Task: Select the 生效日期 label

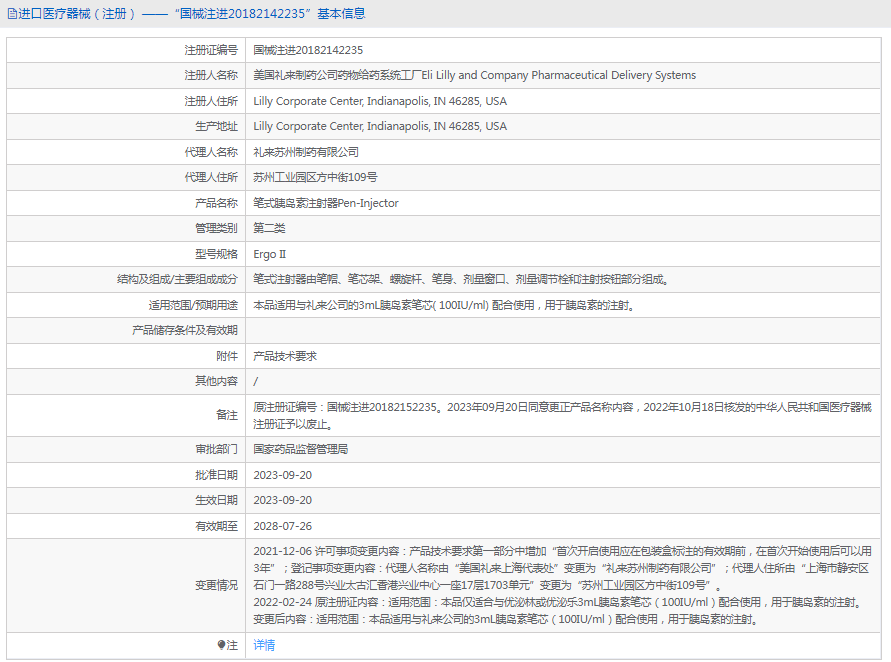Action: pyautogui.click(x=216, y=500)
